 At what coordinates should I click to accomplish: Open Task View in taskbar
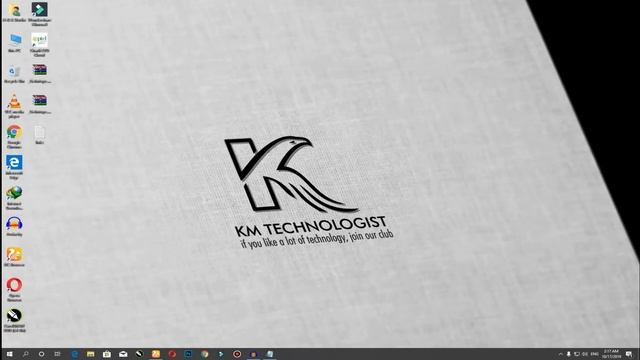tap(58, 354)
